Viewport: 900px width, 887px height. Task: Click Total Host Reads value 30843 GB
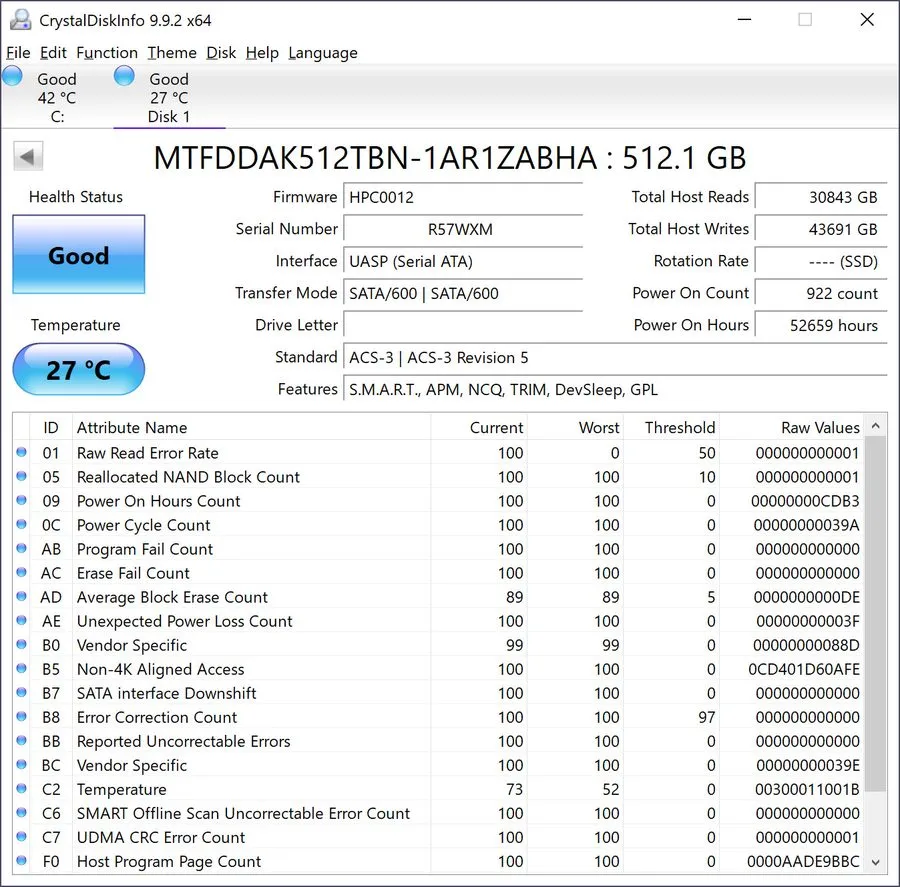(821, 197)
